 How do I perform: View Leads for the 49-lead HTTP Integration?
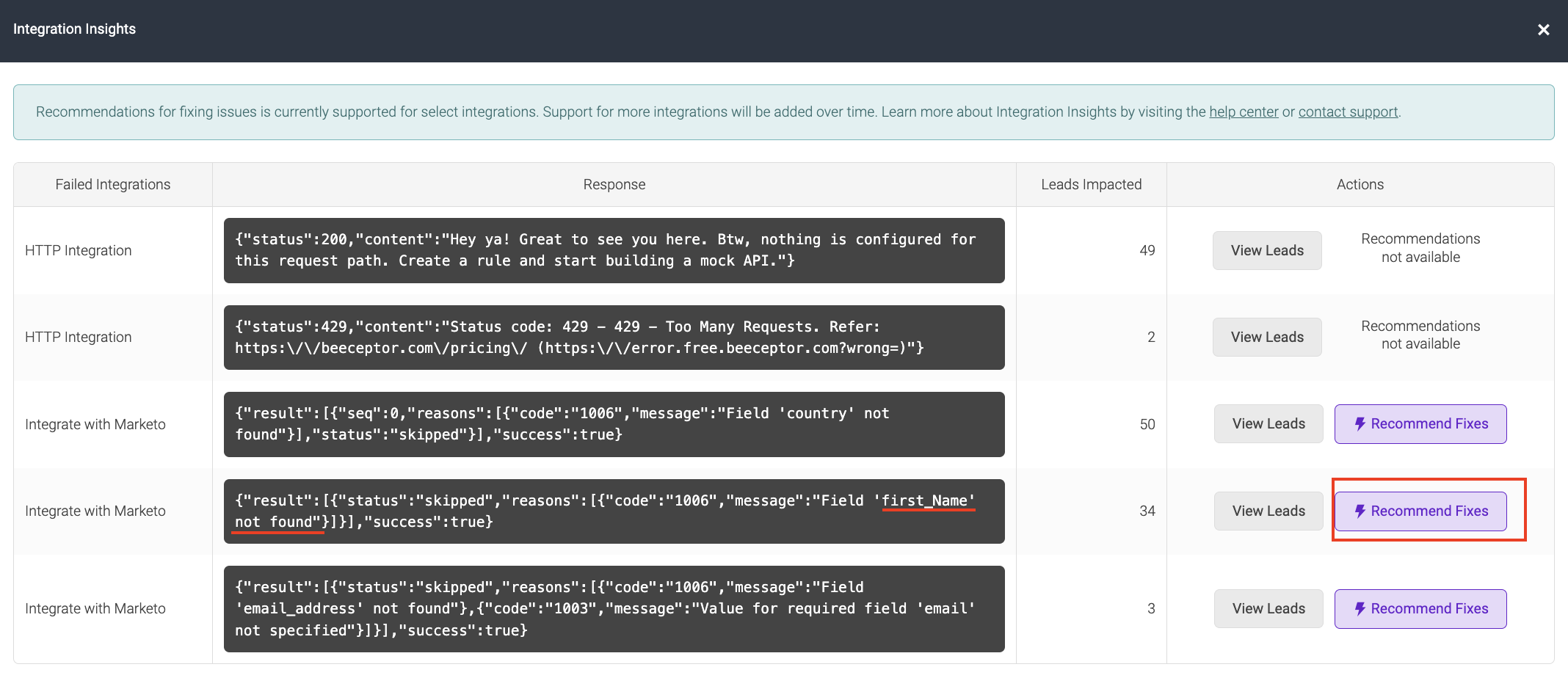(x=1267, y=250)
